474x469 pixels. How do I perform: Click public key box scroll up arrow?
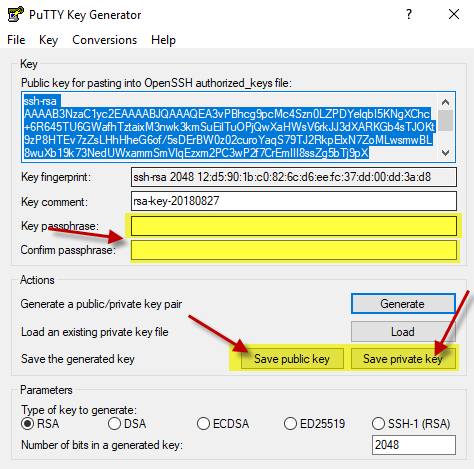click(446, 102)
